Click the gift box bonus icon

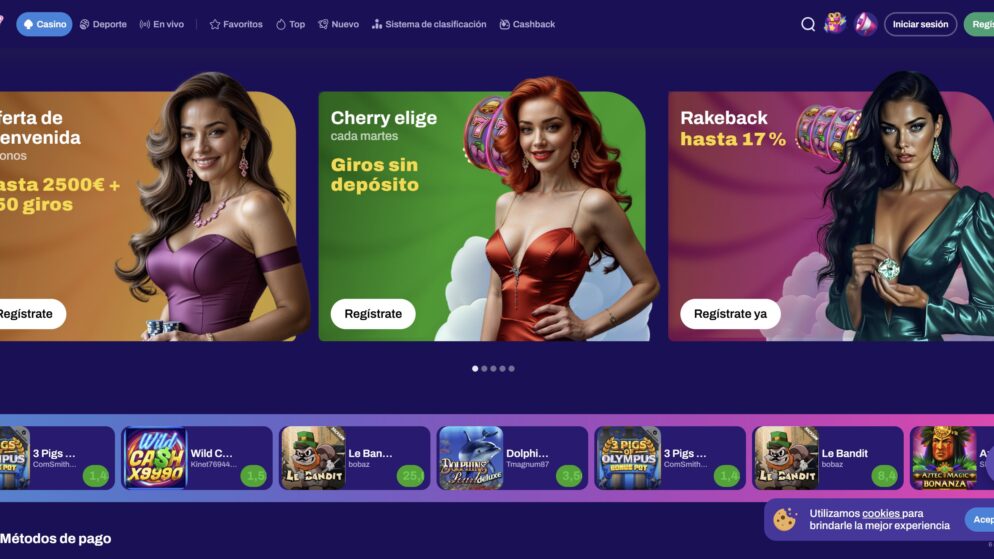pyautogui.click(x=835, y=24)
